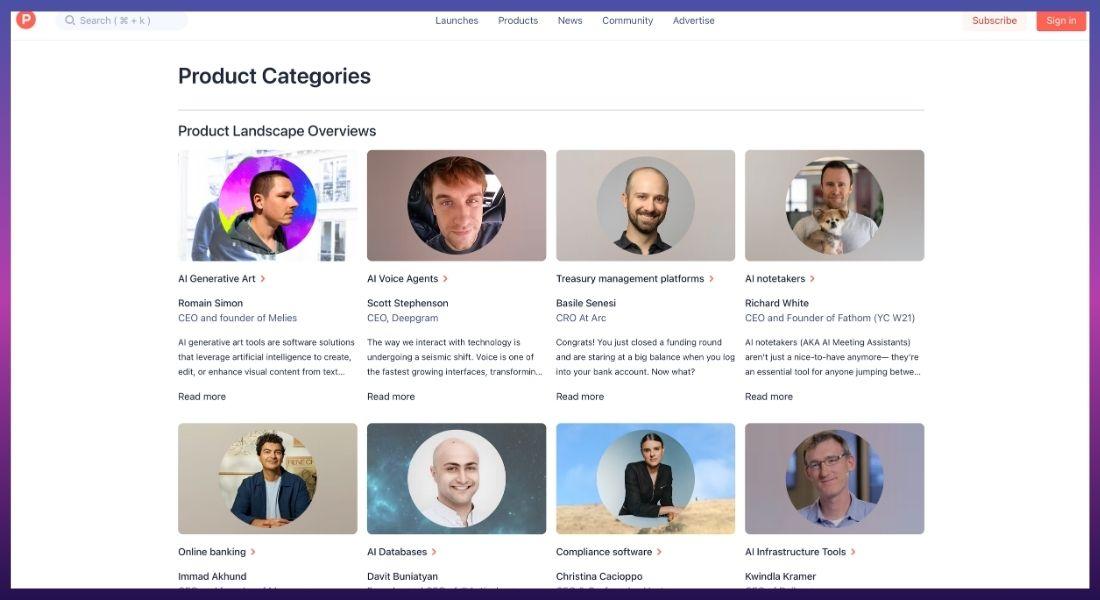This screenshot has width=1100, height=600.
Task: Click Read more under Richard White
Action: pos(769,397)
